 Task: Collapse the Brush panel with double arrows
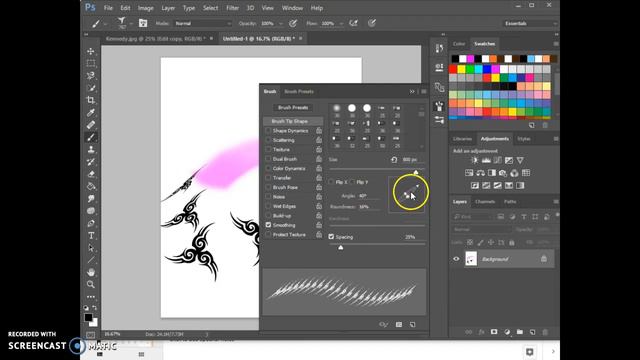point(412,91)
